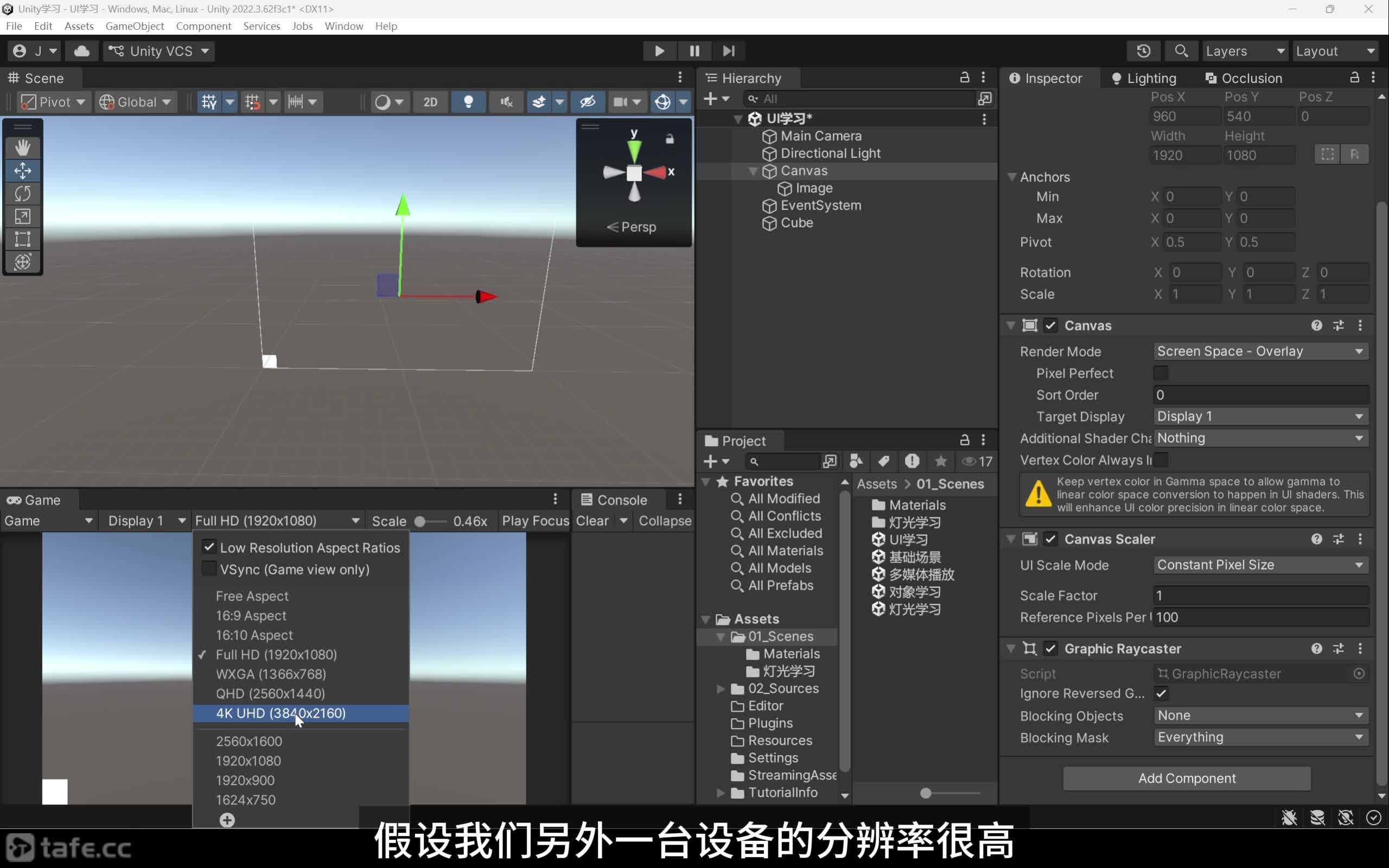Image resolution: width=1389 pixels, height=868 pixels.
Task: Lock the Inspector panel
Action: click(1354, 78)
